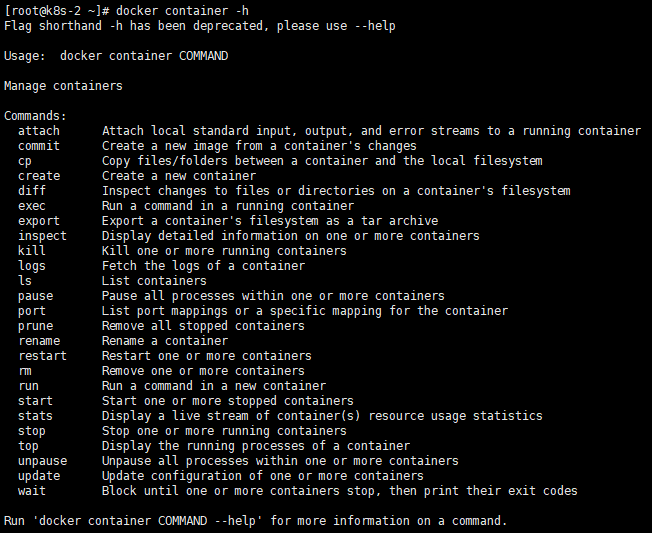Click the 'Usage: docker container COMMAND' line
Image resolution: width=652 pixels, height=533 pixels.
coord(116,56)
